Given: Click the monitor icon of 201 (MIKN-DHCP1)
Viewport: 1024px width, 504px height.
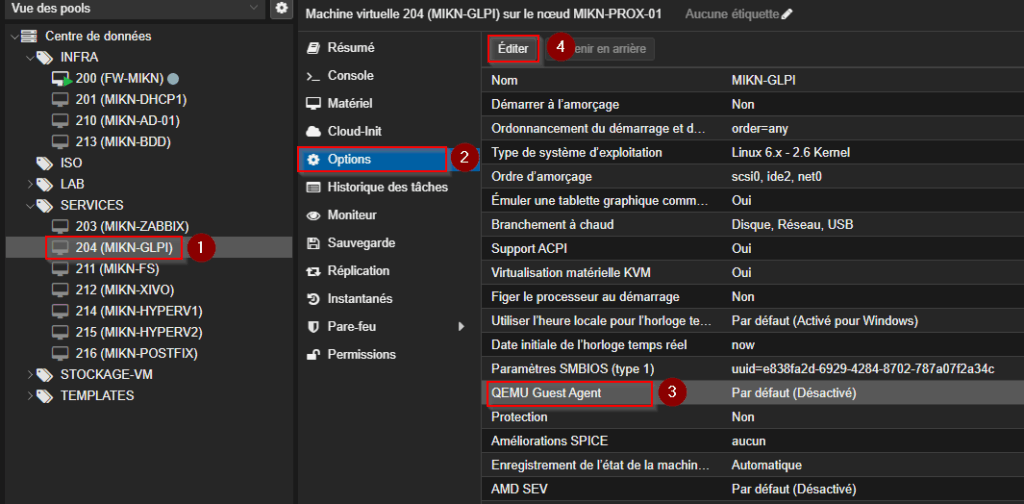Looking at the screenshot, I should (60, 100).
